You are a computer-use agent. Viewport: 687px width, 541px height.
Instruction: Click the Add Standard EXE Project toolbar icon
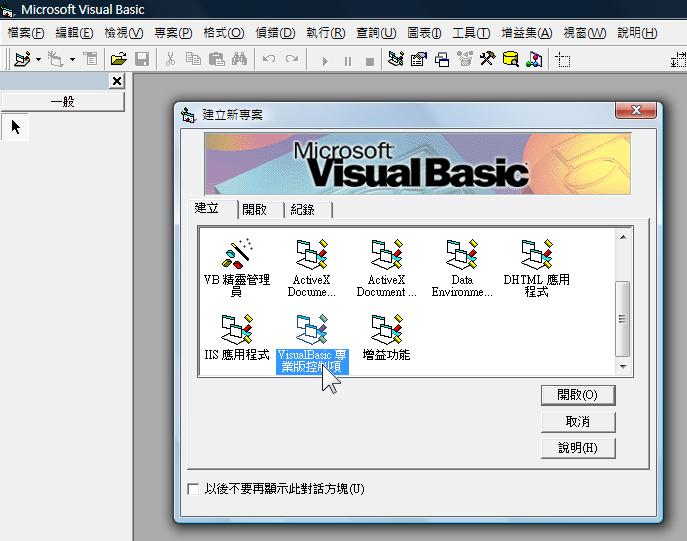pyautogui.click(x=22, y=59)
